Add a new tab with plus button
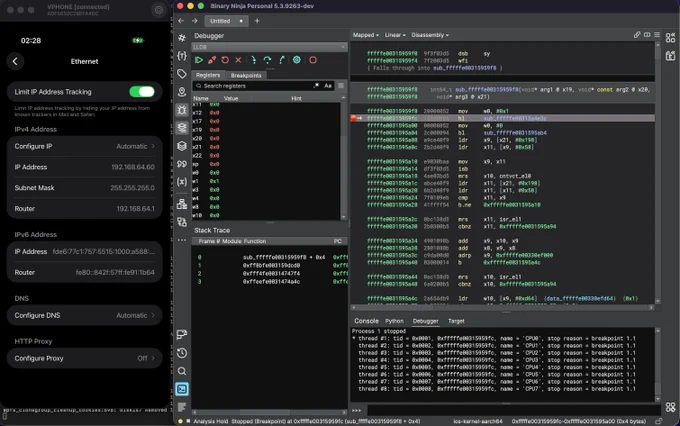This screenshot has width=680, height=426. [x=257, y=21]
